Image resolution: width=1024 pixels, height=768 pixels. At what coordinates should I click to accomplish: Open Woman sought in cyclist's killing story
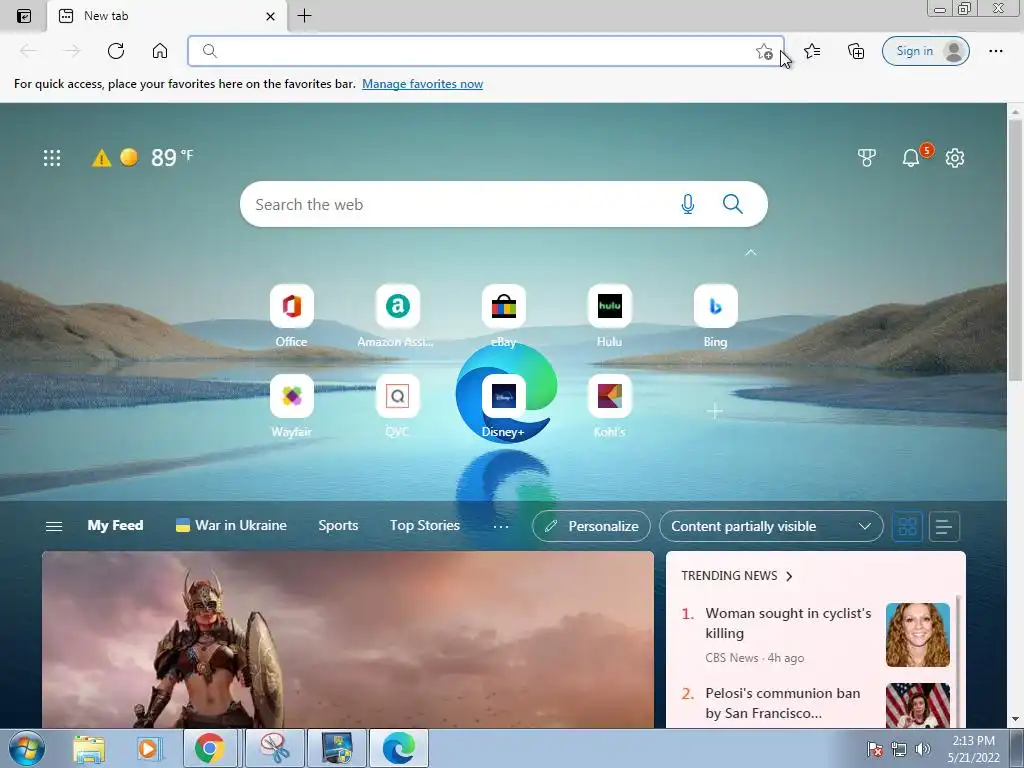coord(788,623)
